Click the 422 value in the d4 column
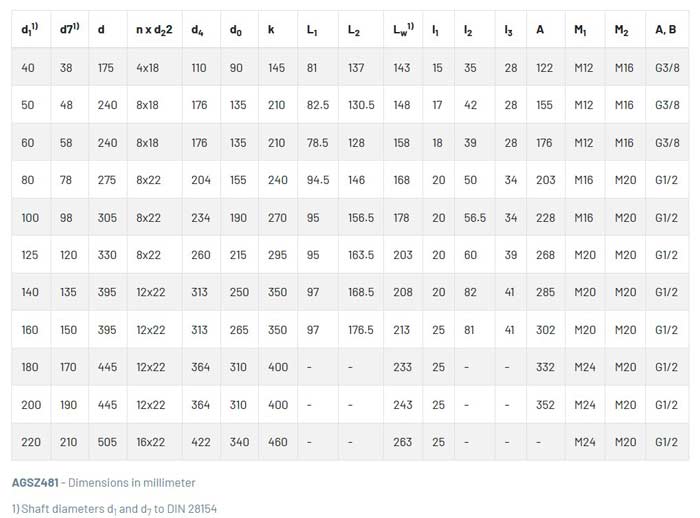 coord(200,442)
